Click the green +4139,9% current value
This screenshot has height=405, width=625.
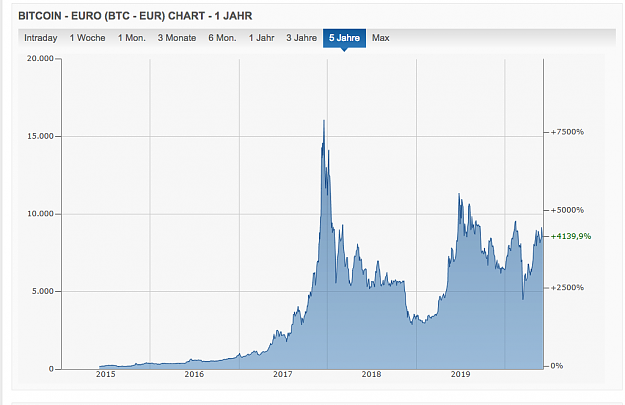point(571,236)
